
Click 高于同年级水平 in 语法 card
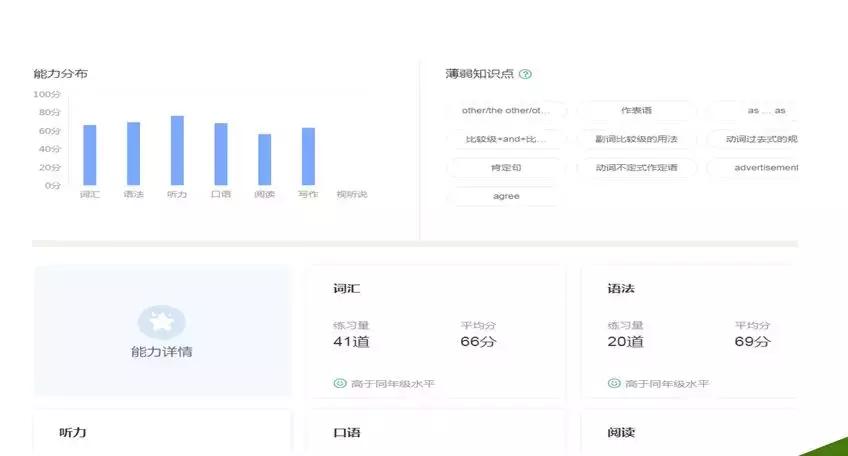coord(667,384)
